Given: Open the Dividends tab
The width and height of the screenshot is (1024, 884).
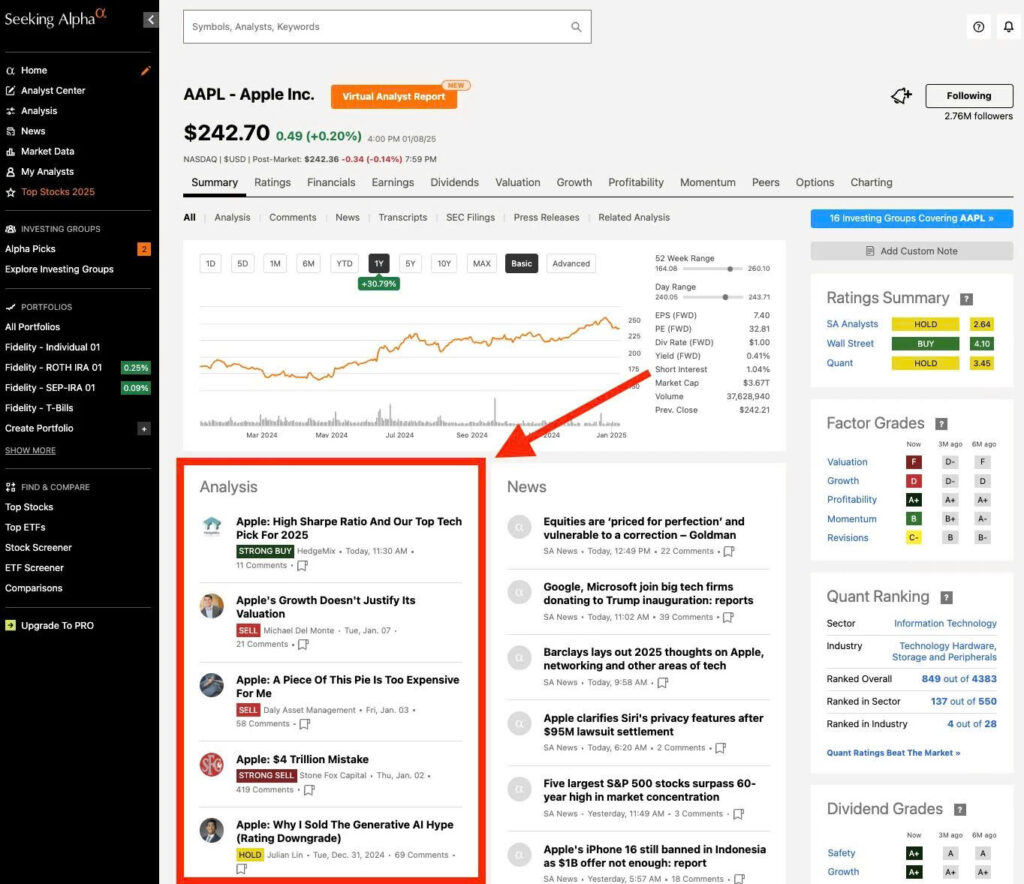Looking at the screenshot, I should (455, 183).
